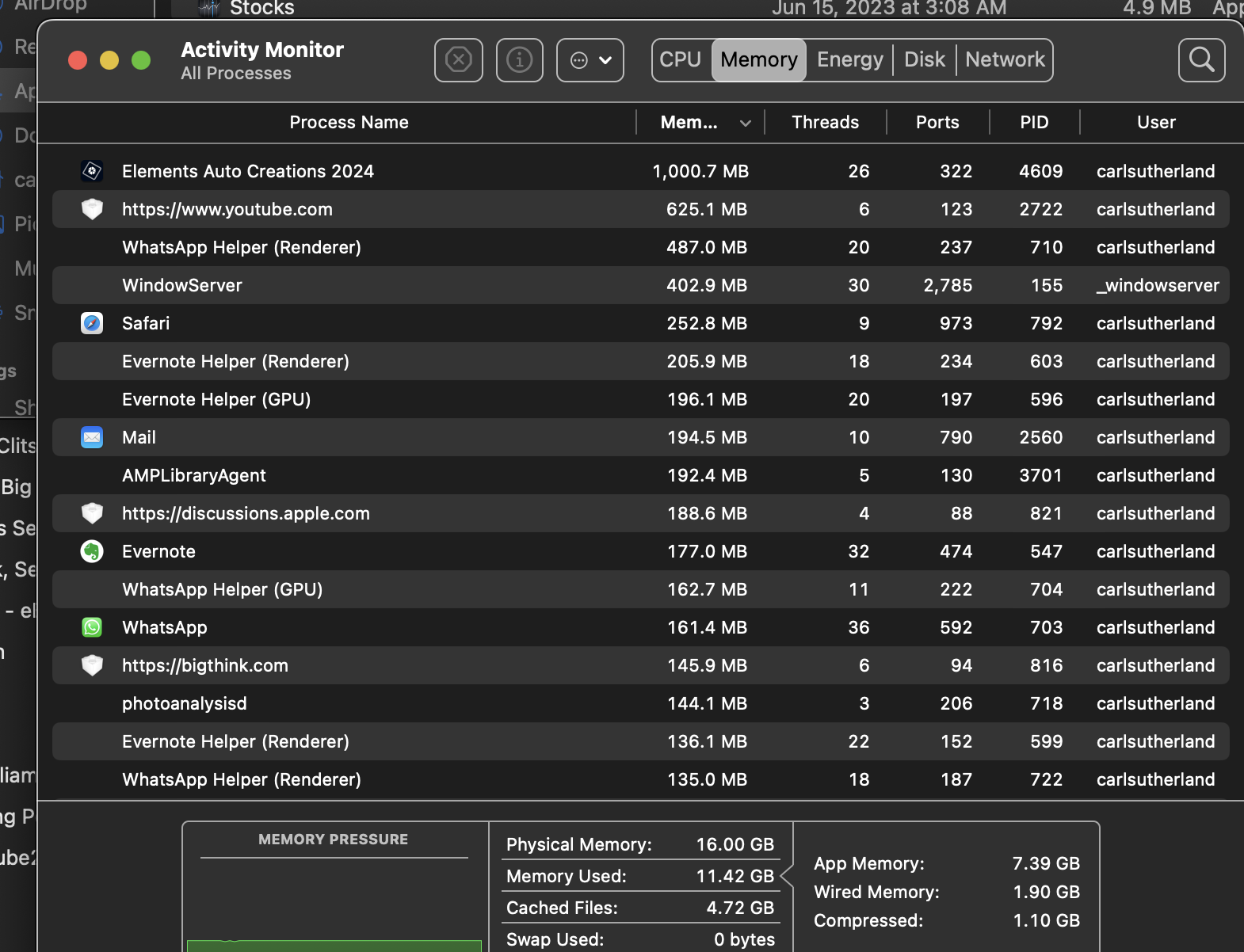Switch to the Network tab
1244x952 pixels.
click(1006, 60)
